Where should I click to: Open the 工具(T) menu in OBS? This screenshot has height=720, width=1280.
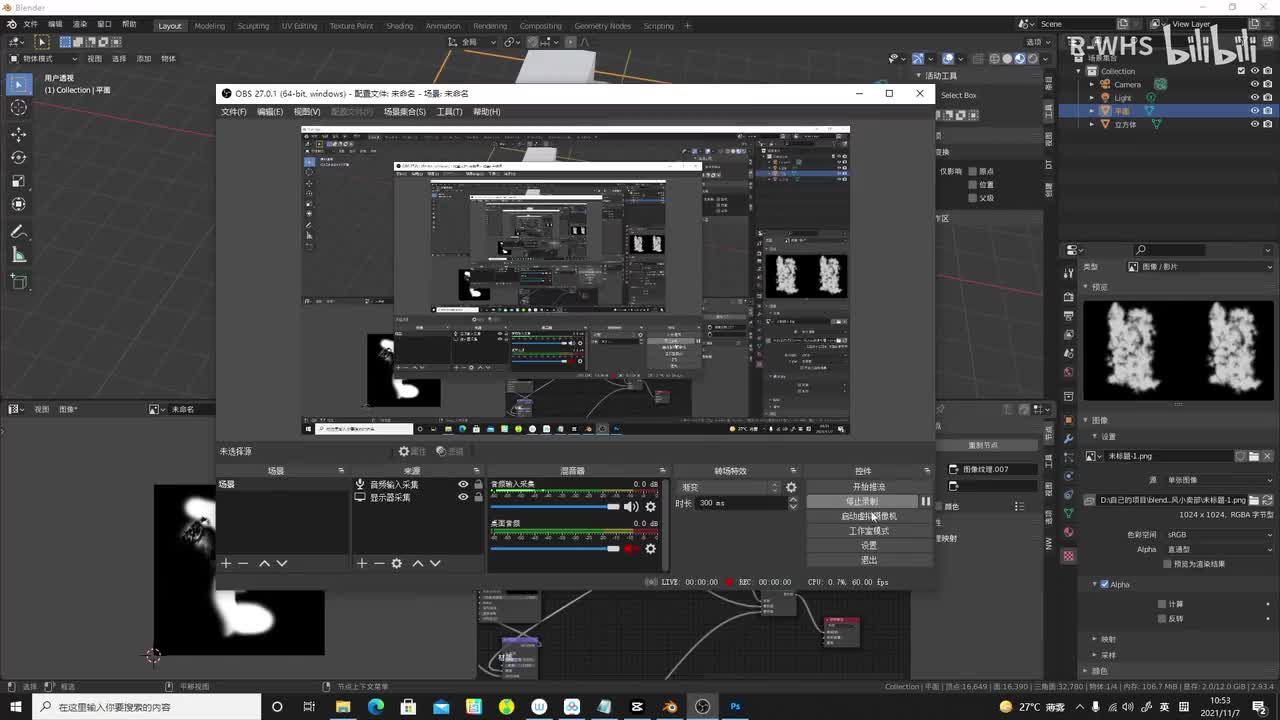tap(449, 112)
